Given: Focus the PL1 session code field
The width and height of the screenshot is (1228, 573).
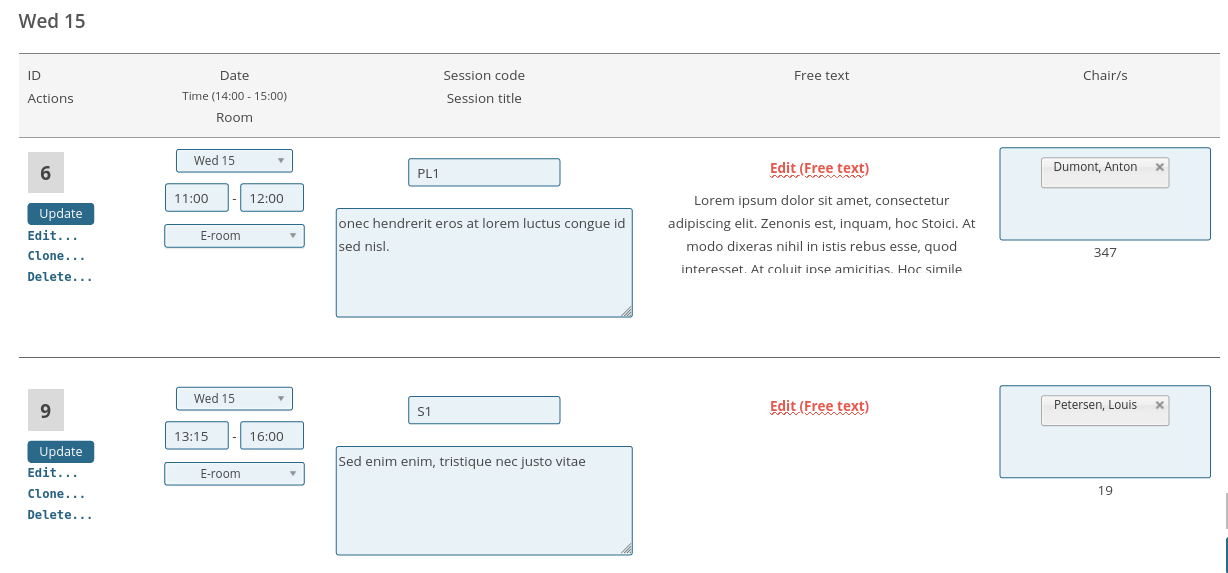Looking at the screenshot, I should coord(484,173).
